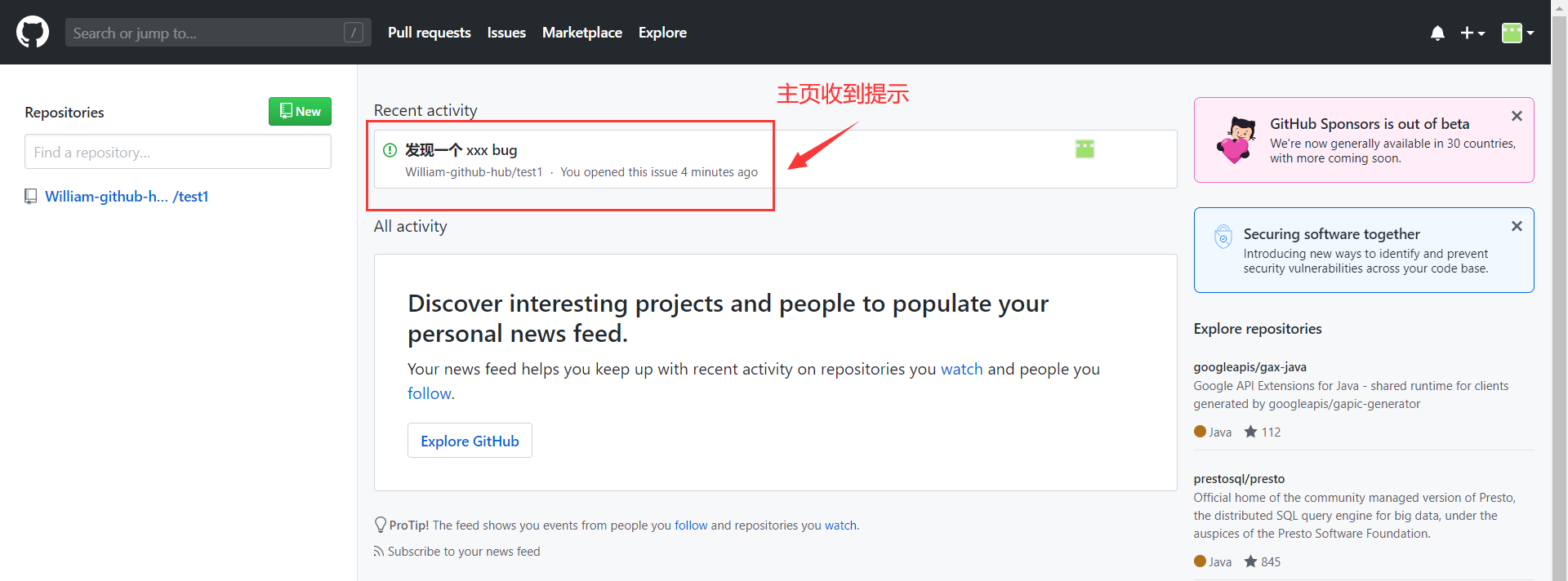Open Pull requests in the top nav
Viewport: 1568px width, 581px height.
(430, 33)
